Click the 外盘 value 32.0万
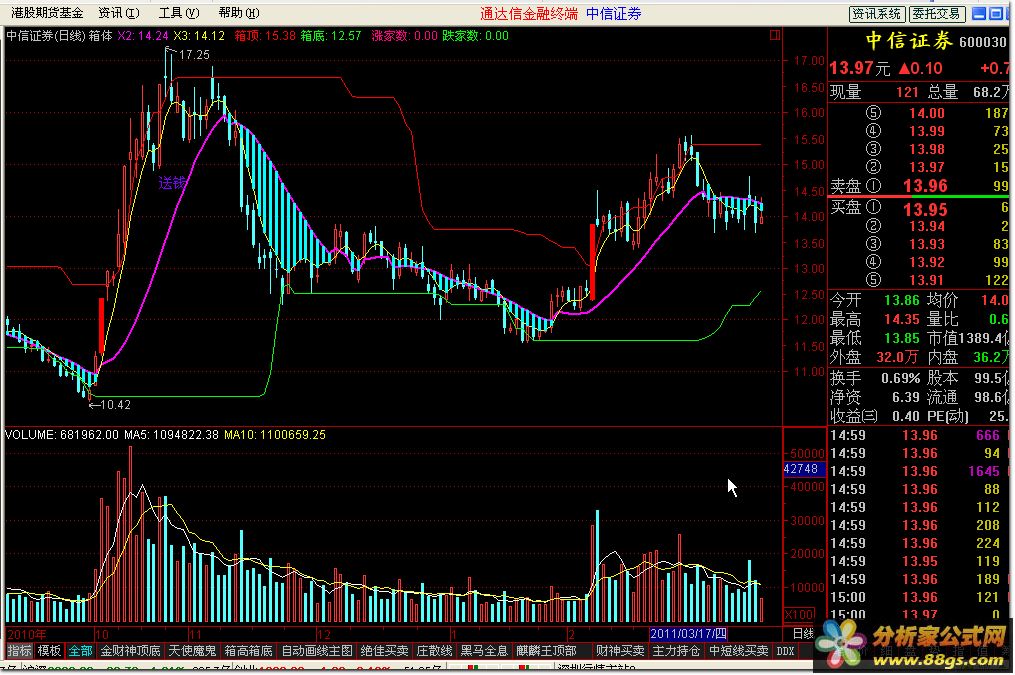1015x675 pixels. pyautogui.click(x=897, y=357)
